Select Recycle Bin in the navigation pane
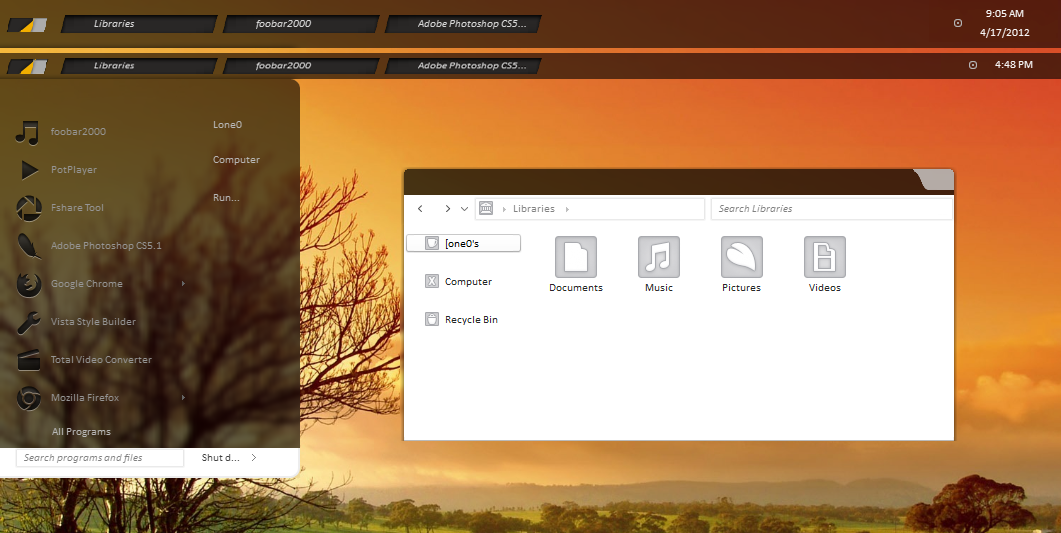The image size is (1061, 533). point(470,320)
